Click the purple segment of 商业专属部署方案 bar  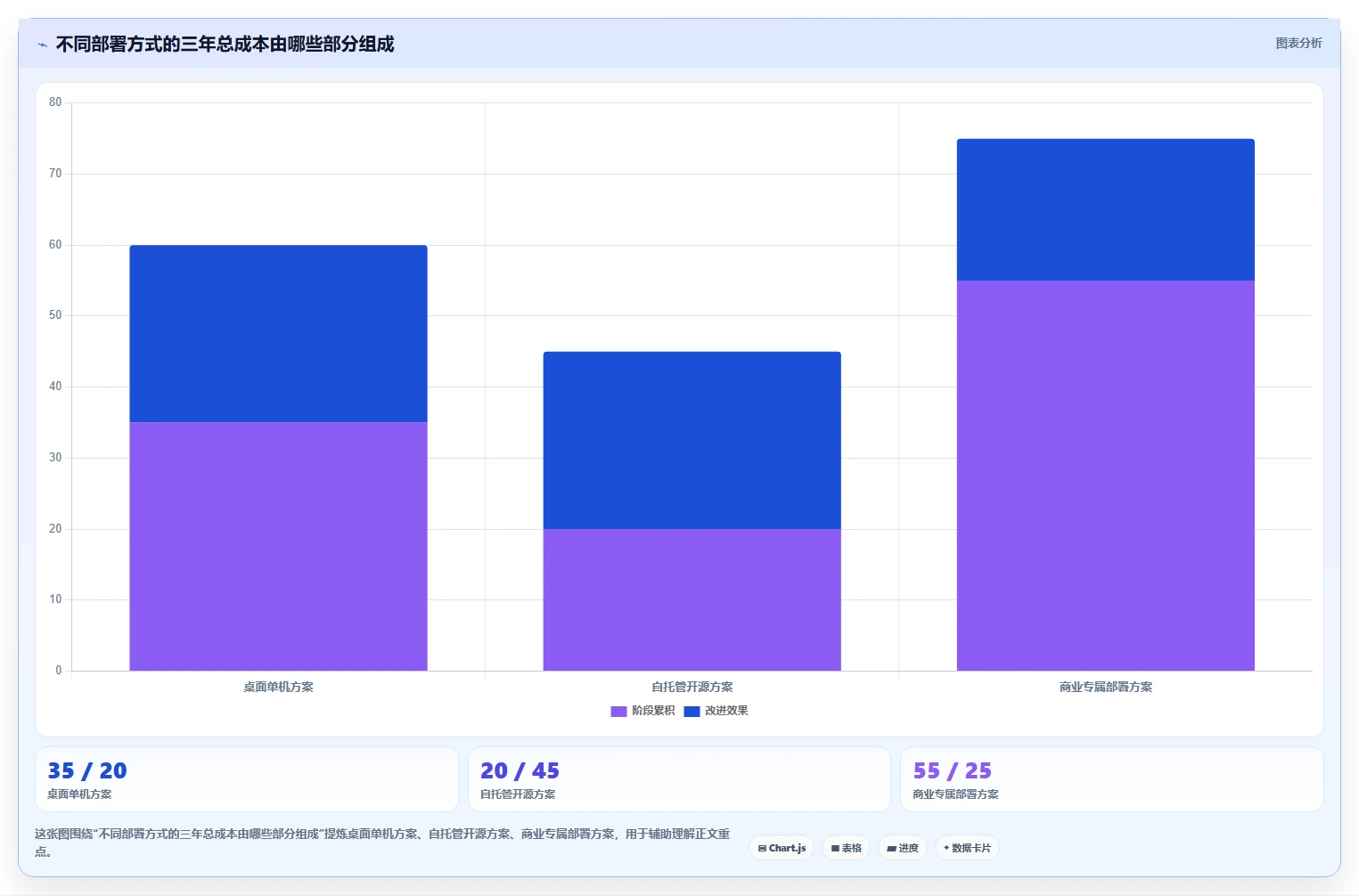click(1106, 476)
